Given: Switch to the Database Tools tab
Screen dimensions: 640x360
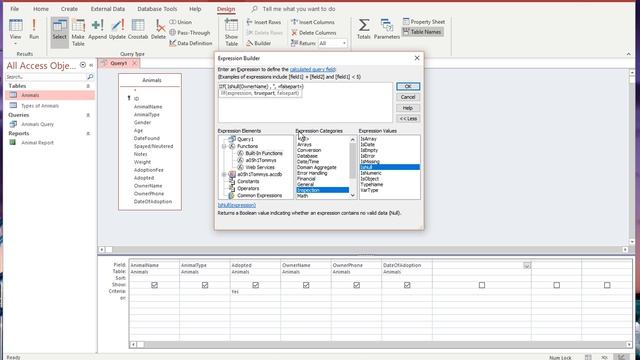Looking at the screenshot, I should (x=157, y=9).
